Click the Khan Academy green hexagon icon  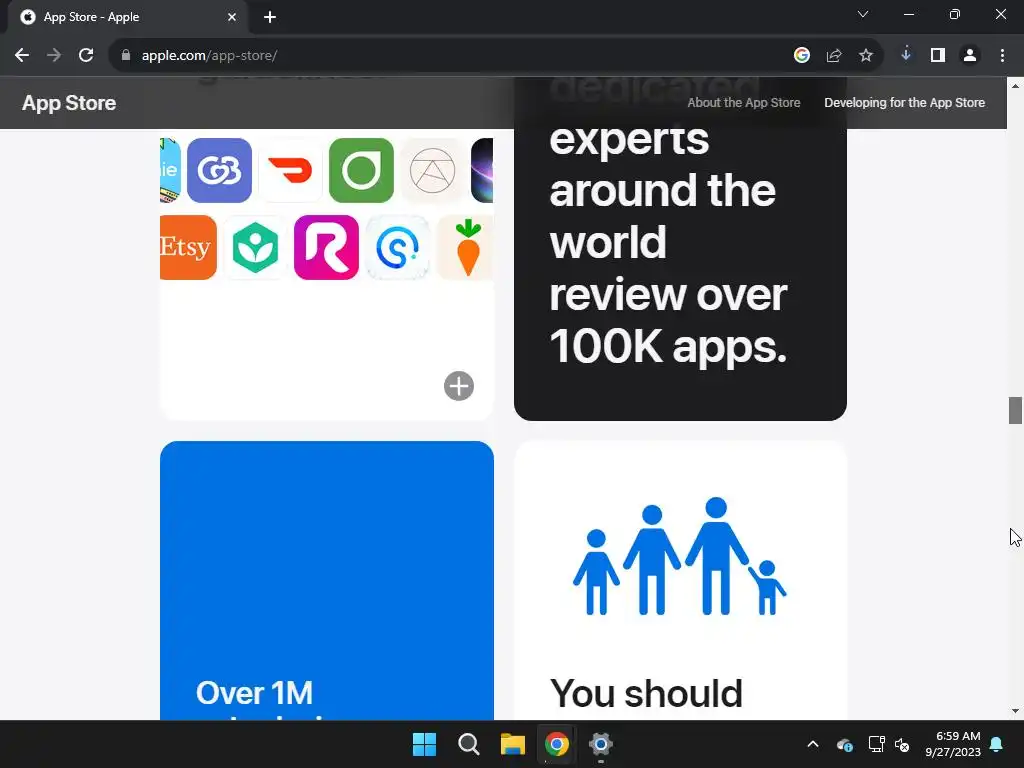pos(255,248)
